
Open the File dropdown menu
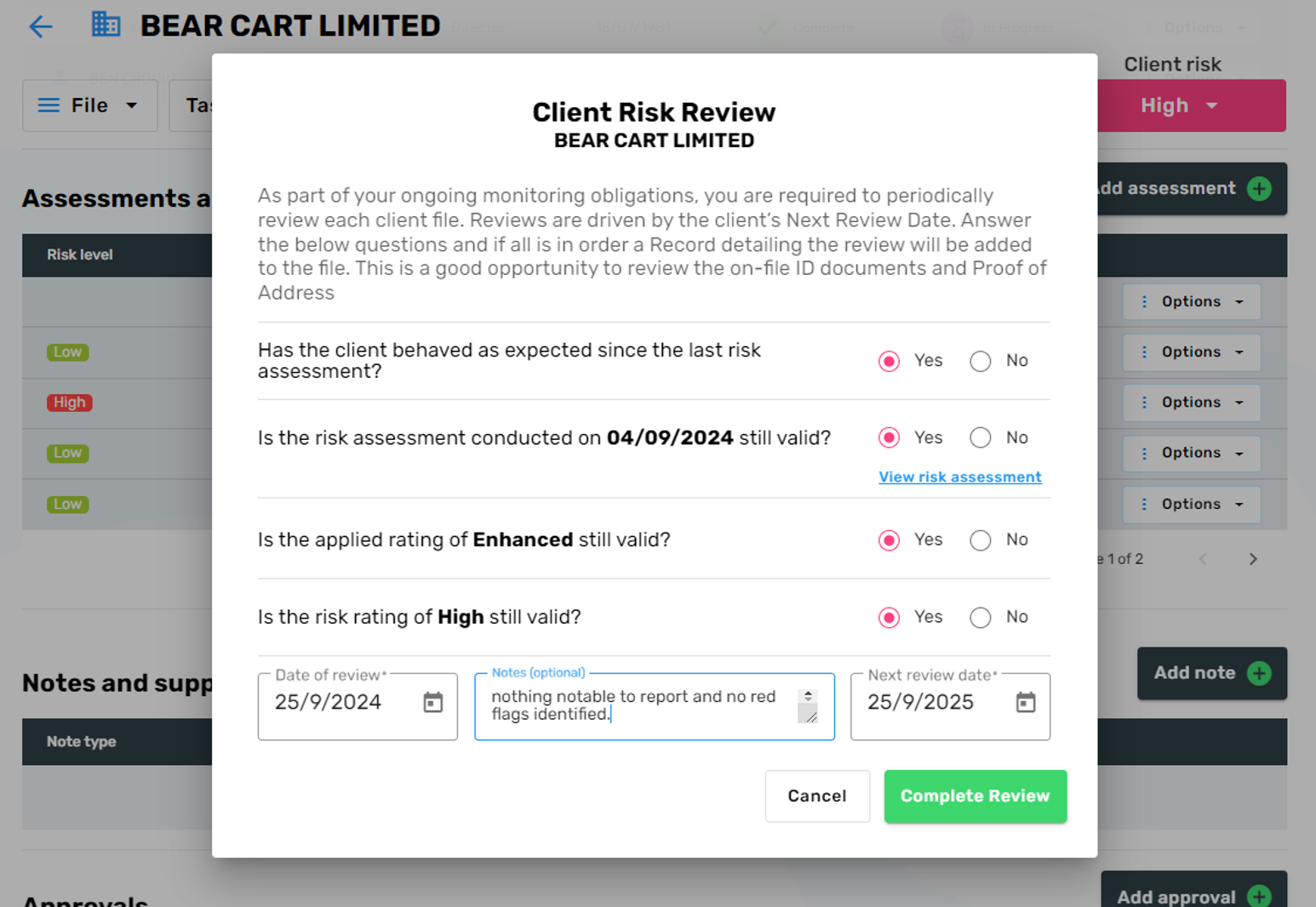click(89, 106)
